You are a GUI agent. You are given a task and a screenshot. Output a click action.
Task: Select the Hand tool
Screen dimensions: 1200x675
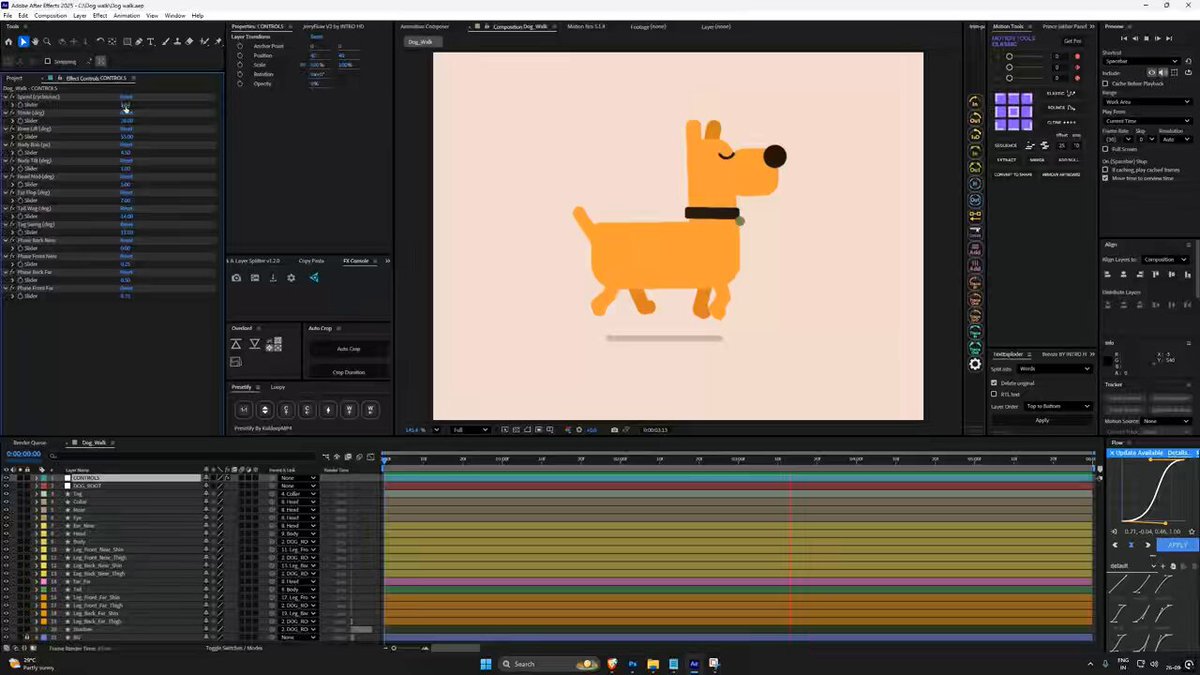[35, 42]
